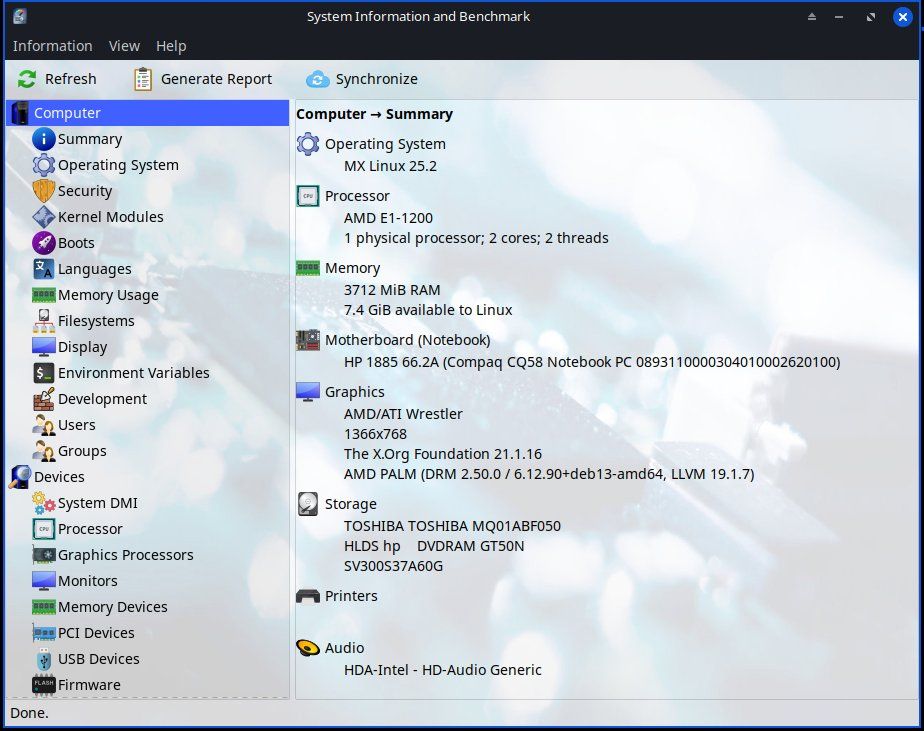Open the Information menu

[x=52, y=46]
